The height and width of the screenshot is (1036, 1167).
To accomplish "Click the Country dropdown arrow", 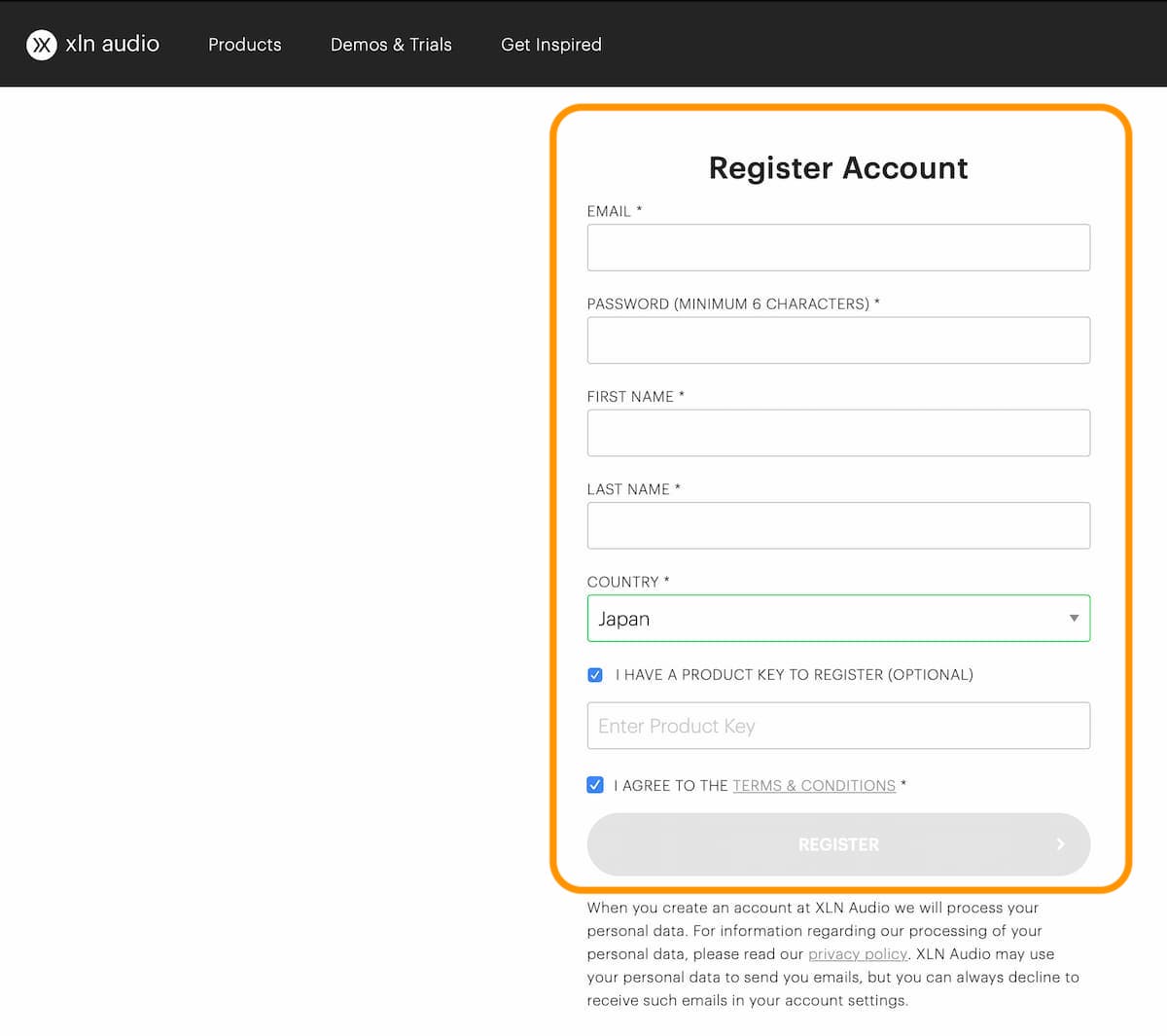I will (1074, 619).
